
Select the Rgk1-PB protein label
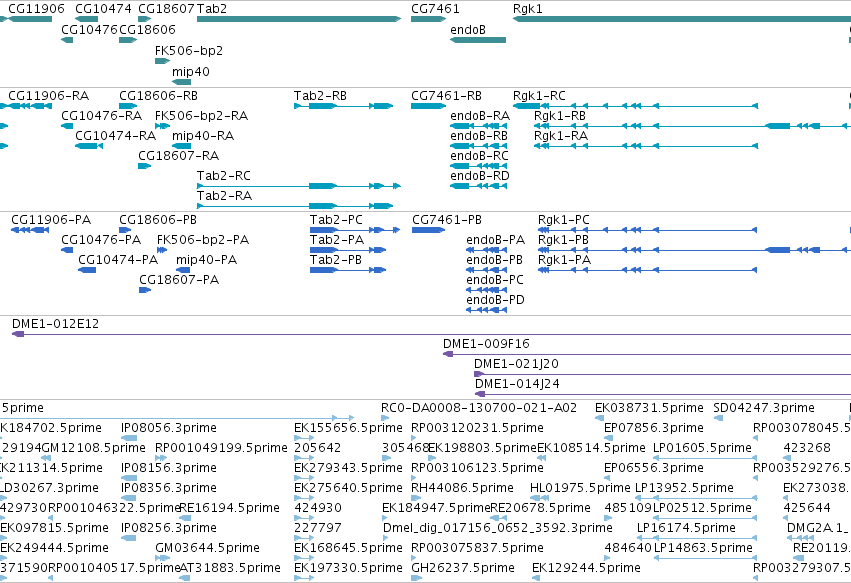click(x=563, y=240)
